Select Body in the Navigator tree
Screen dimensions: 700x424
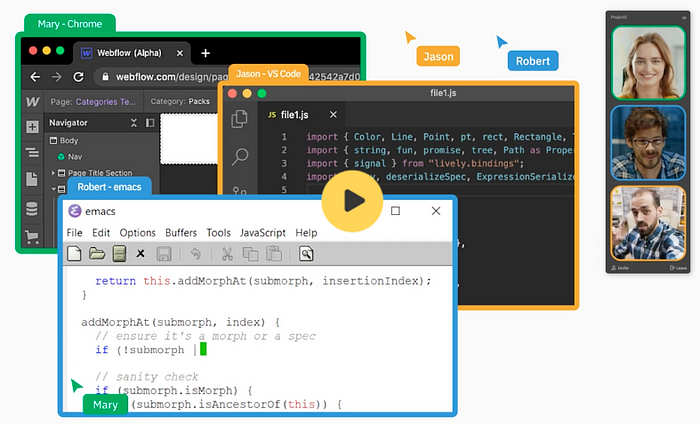coord(64,141)
